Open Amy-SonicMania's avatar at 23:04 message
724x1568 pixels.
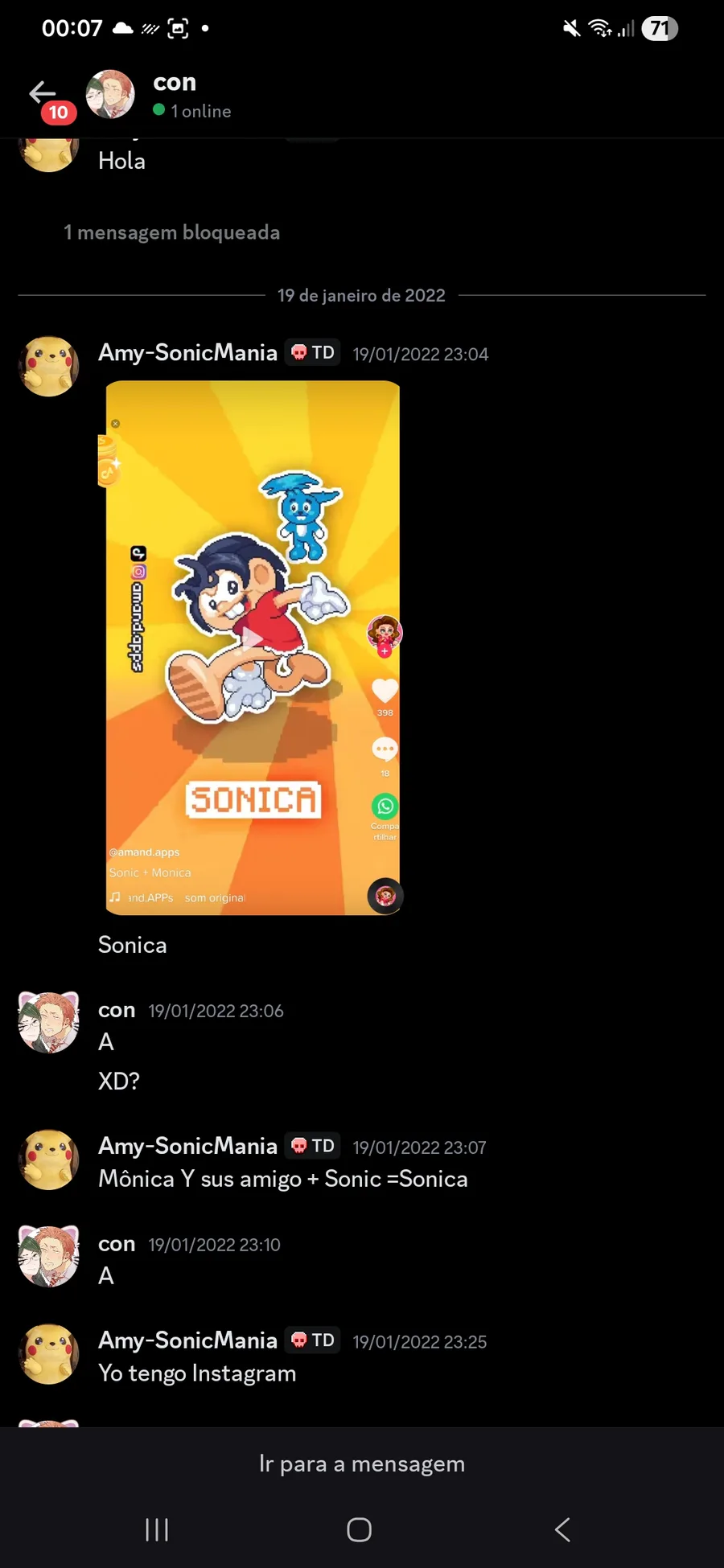pos(48,367)
